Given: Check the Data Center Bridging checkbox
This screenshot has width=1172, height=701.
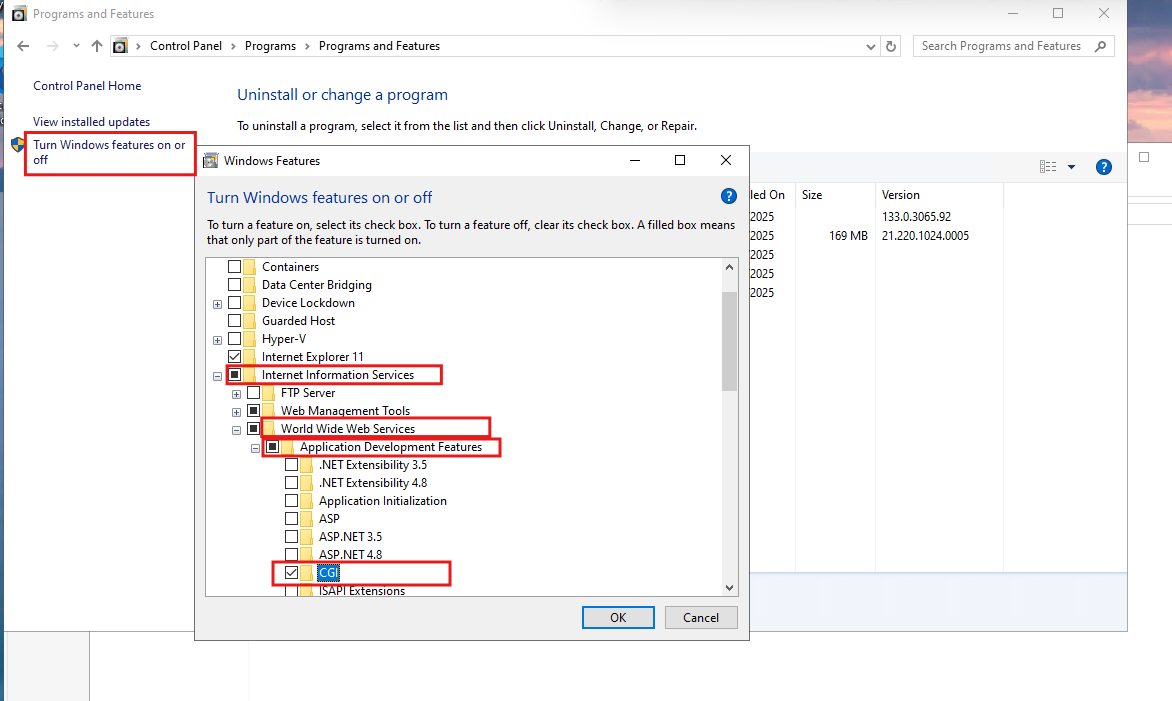Looking at the screenshot, I should 235,285.
